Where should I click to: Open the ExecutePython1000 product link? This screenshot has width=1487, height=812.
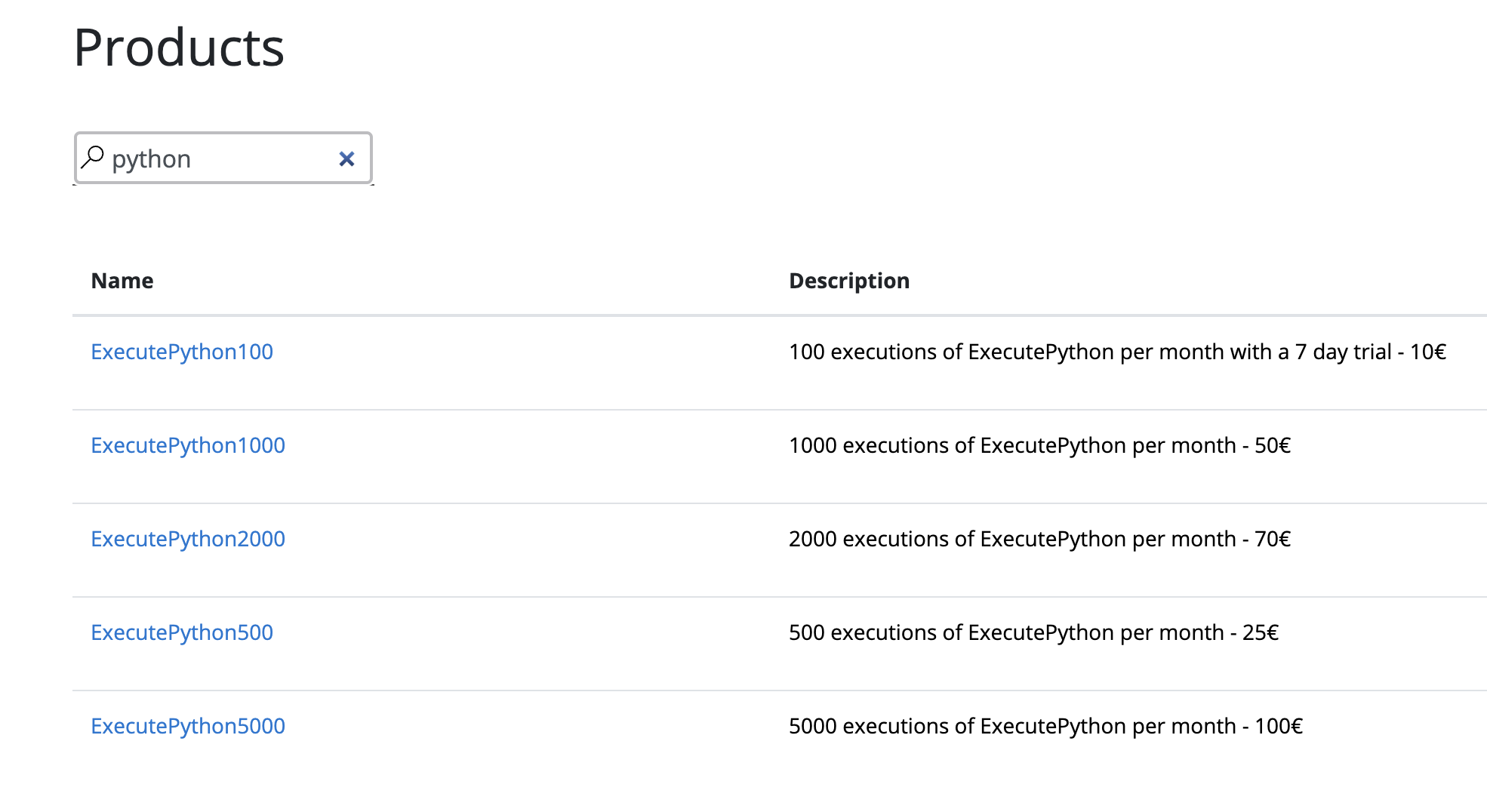coord(188,445)
